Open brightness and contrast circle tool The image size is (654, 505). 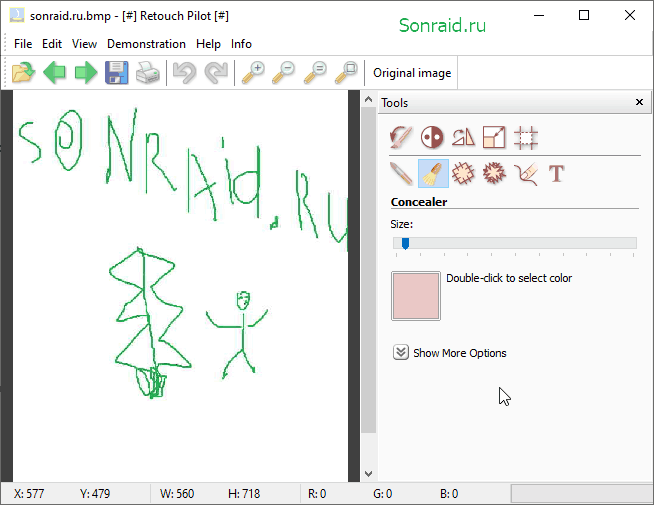coord(432,137)
